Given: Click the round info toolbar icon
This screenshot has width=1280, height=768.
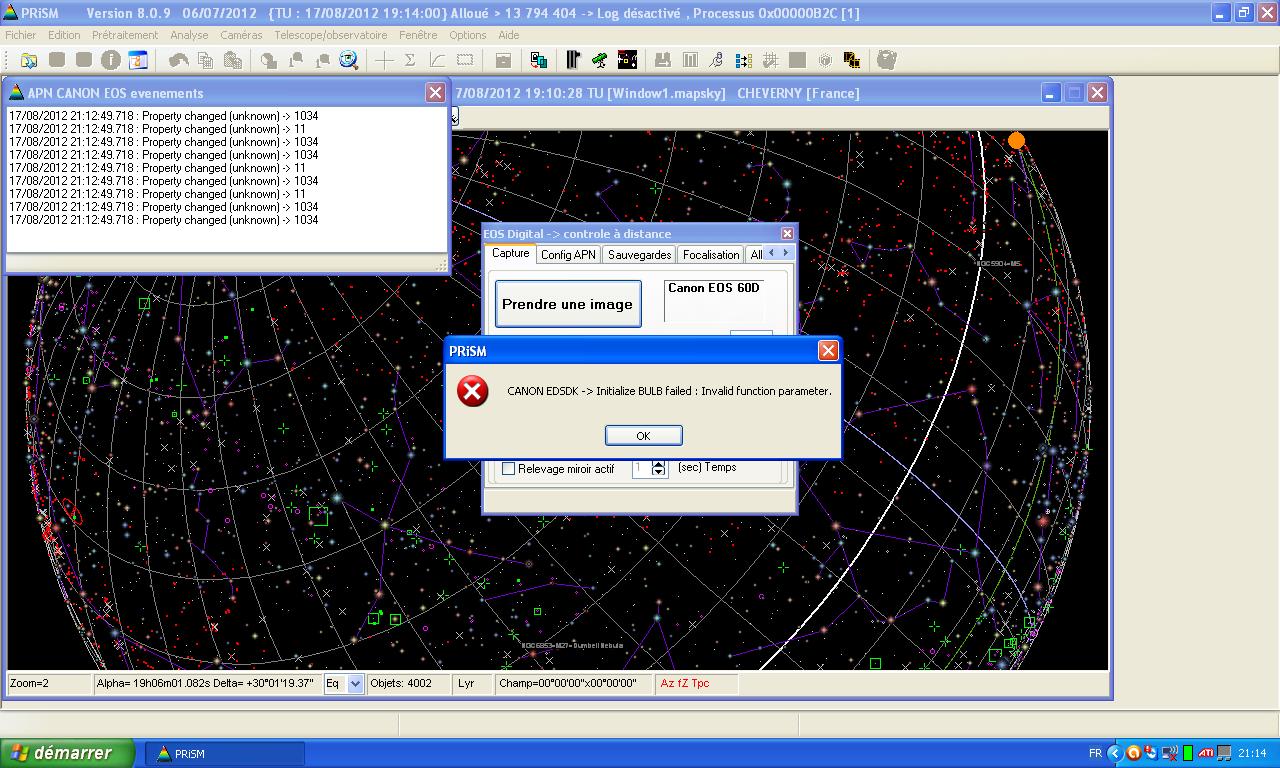Looking at the screenshot, I should [111, 60].
